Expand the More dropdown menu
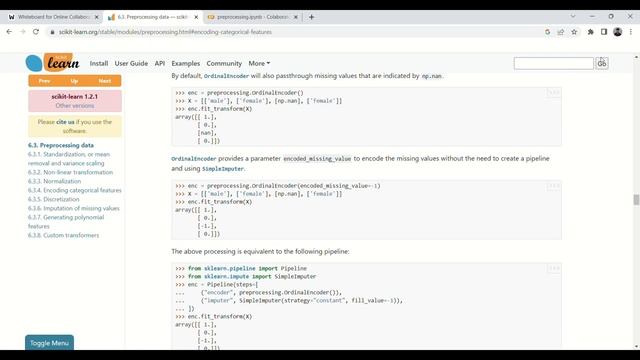Viewport: 640px width, 360px height. [259, 64]
